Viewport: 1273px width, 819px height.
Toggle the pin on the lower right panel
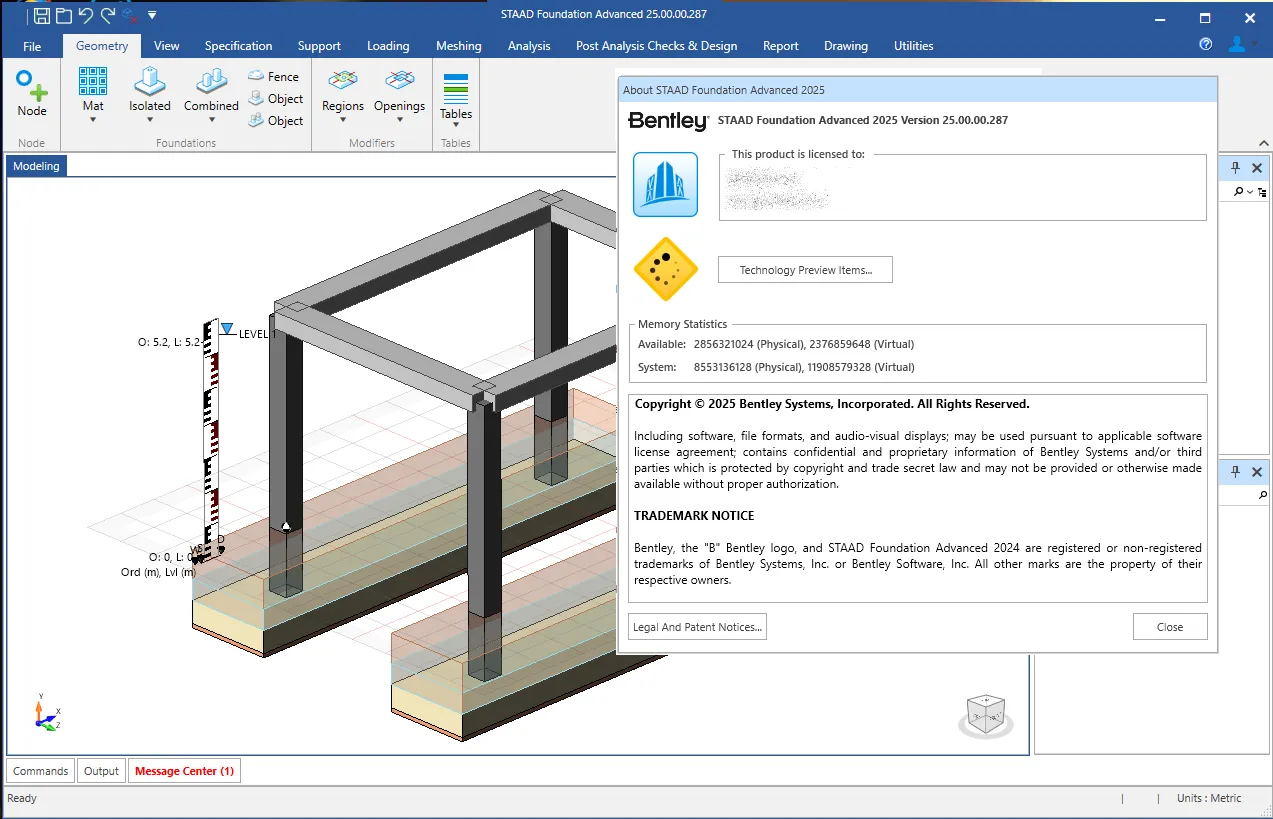coord(1235,472)
